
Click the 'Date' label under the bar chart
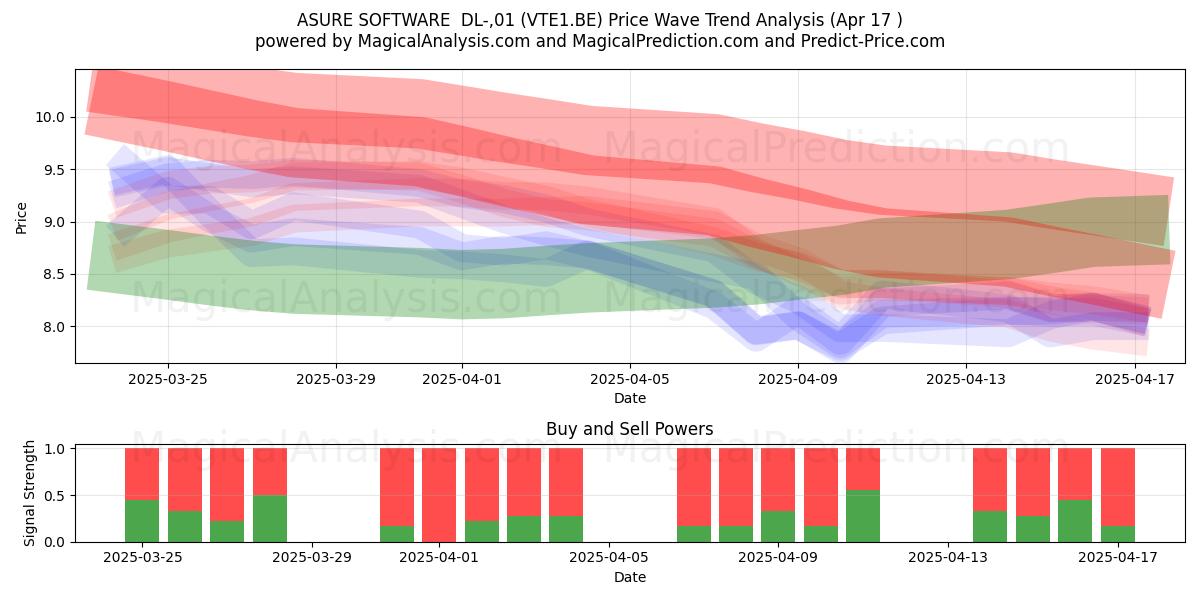630,577
